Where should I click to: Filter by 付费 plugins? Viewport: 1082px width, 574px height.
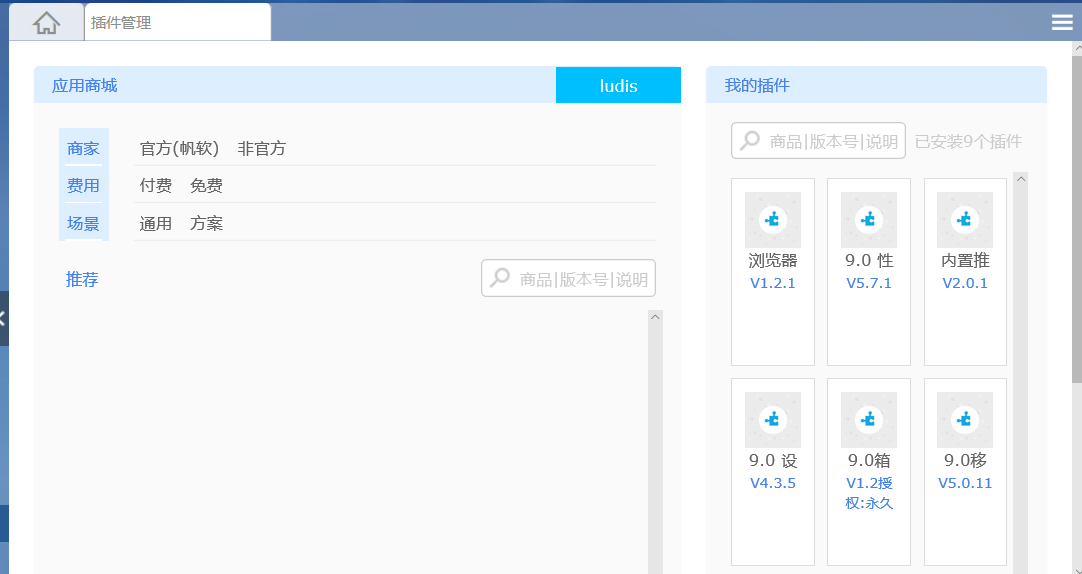155,186
